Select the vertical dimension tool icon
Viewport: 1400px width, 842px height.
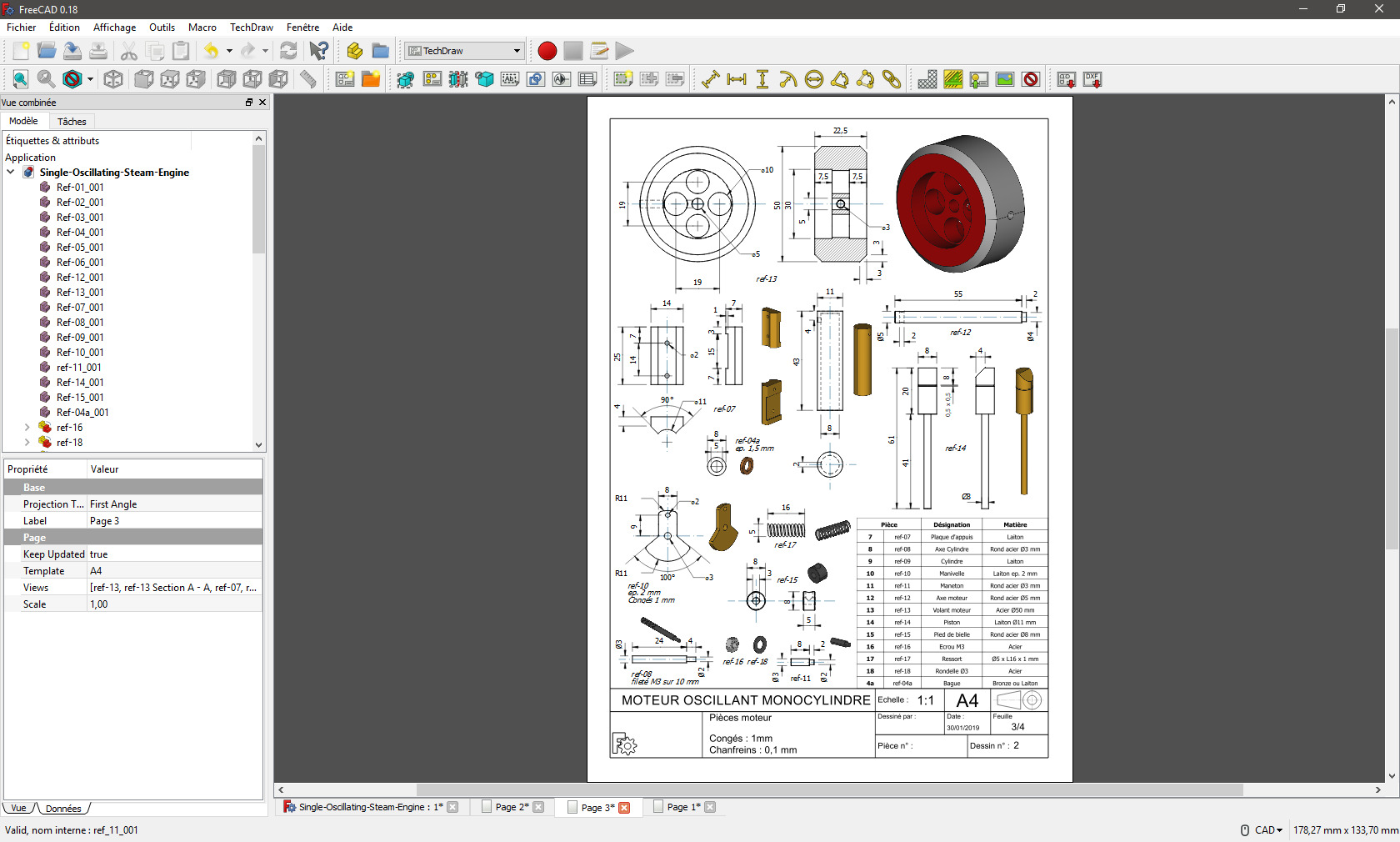click(762, 79)
